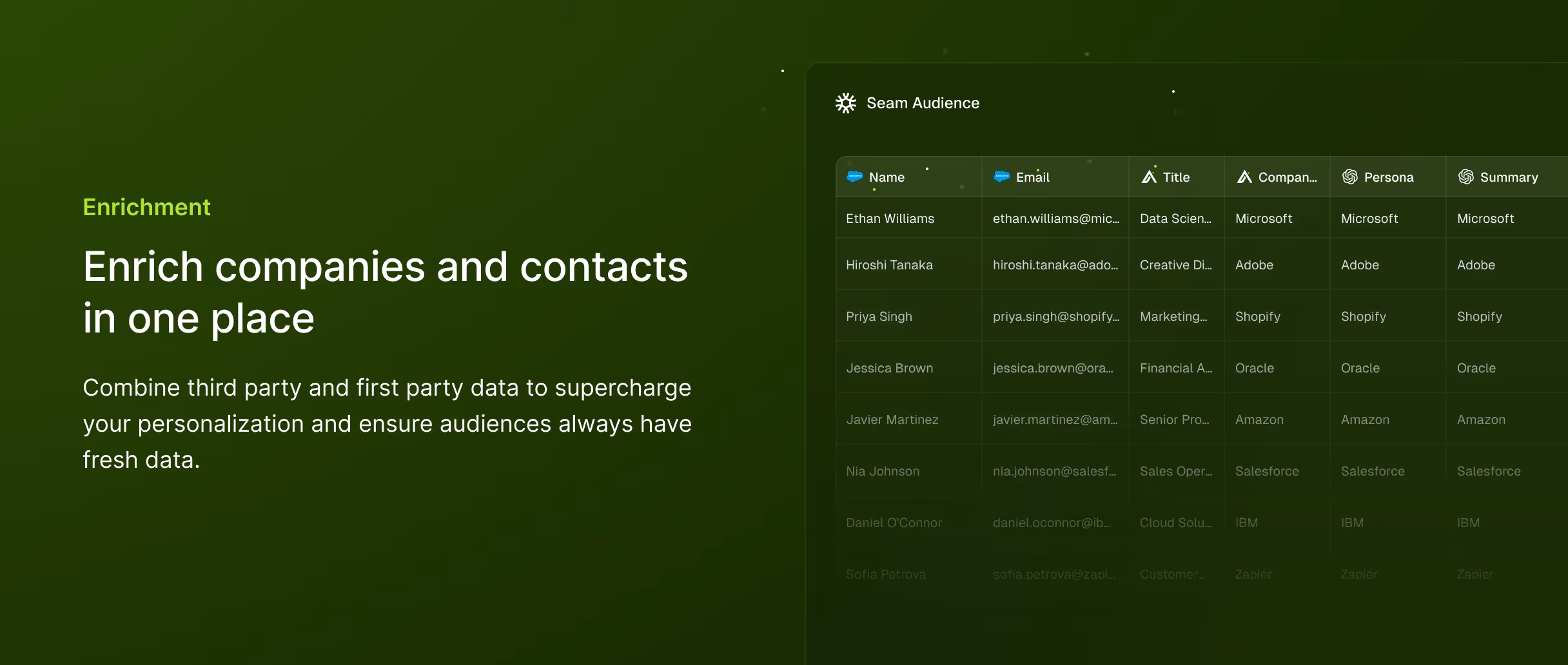Click the Name column header label
Screen dimensions: 1568x665
click(x=887, y=177)
